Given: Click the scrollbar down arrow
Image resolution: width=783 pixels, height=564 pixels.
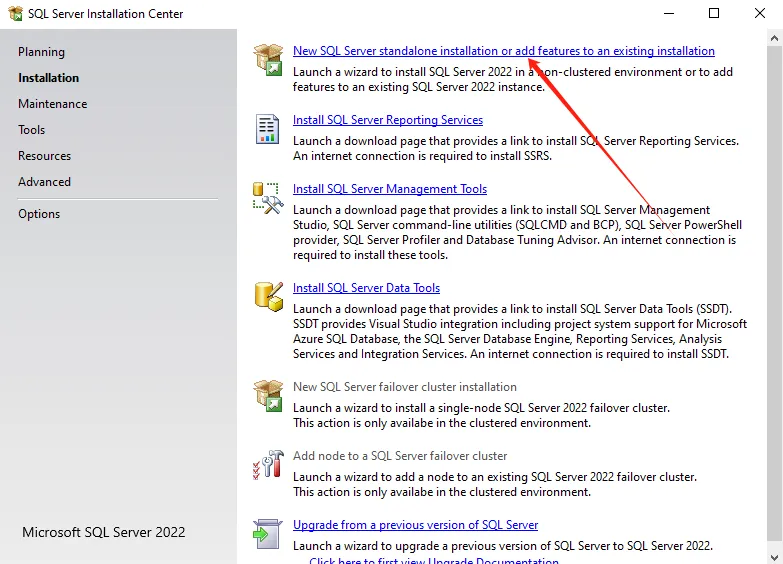Looking at the screenshot, I should 775,557.
